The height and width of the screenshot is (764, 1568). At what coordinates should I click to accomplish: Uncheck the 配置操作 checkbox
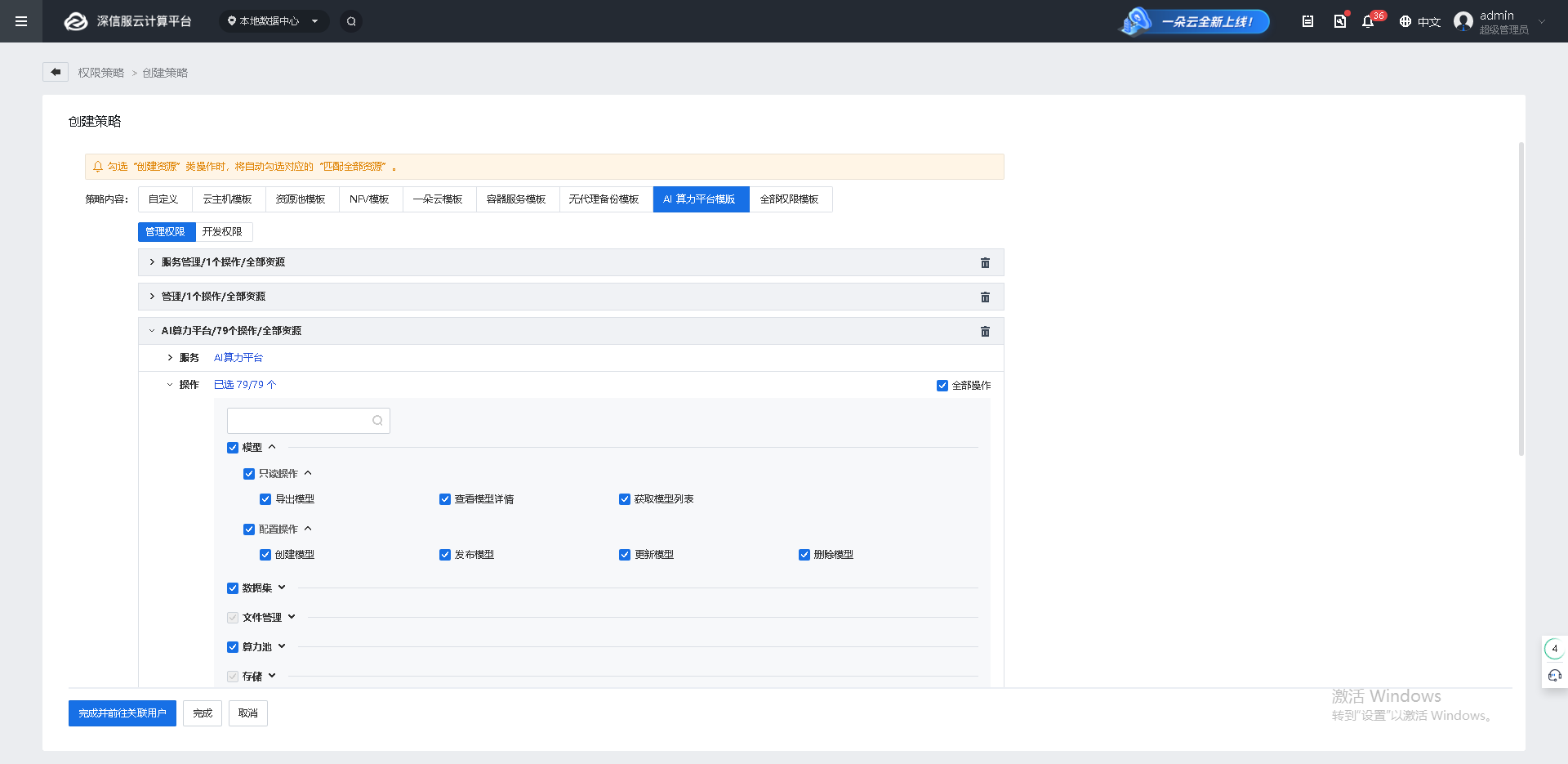[249, 529]
